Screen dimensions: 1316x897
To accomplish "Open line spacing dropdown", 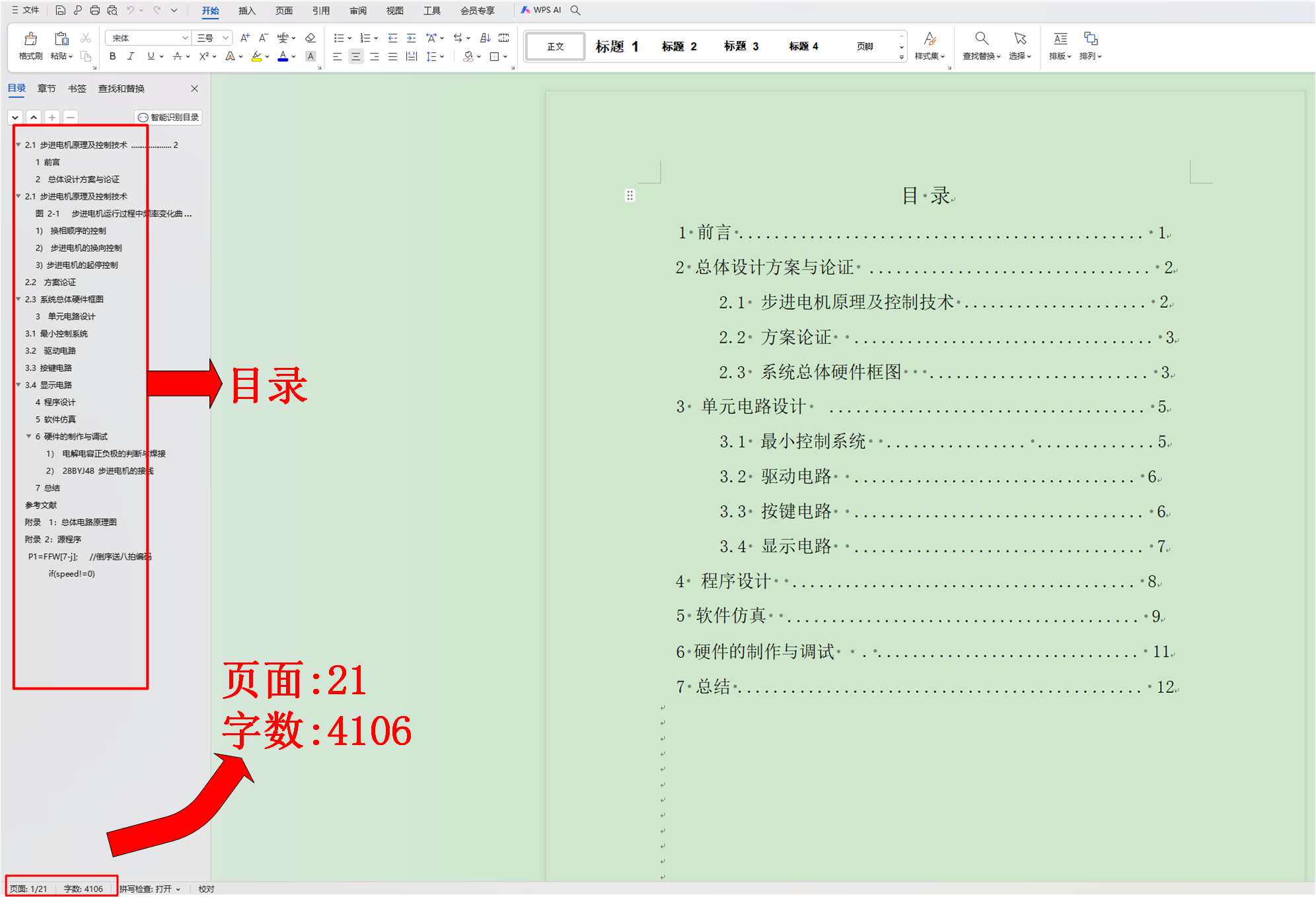I will pyautogui.click(x=442, y=57).
